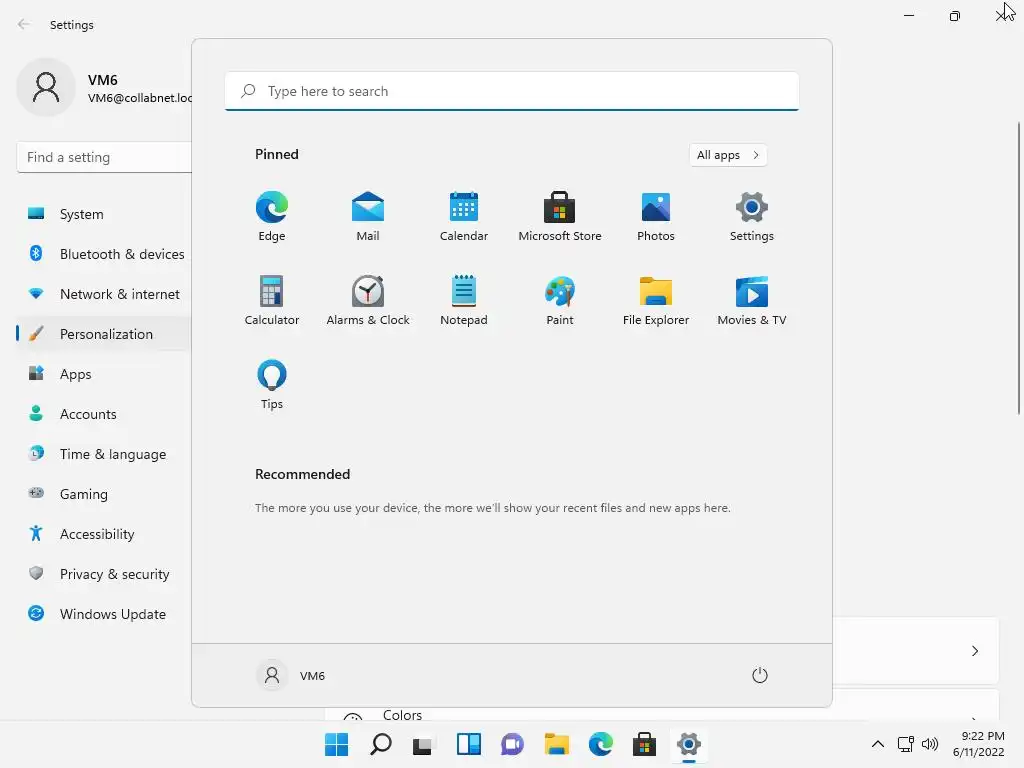Open Microsoft Store on taskbar
The image size is (1024, 768).
(x=644, y=744)
